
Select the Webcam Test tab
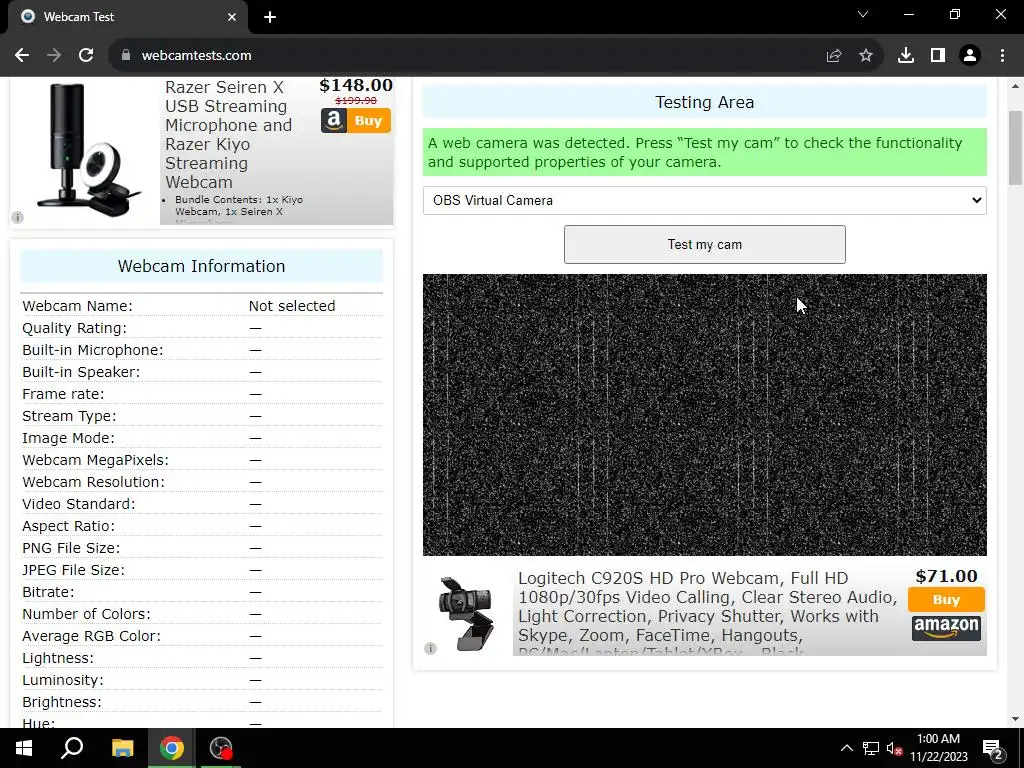127,17
